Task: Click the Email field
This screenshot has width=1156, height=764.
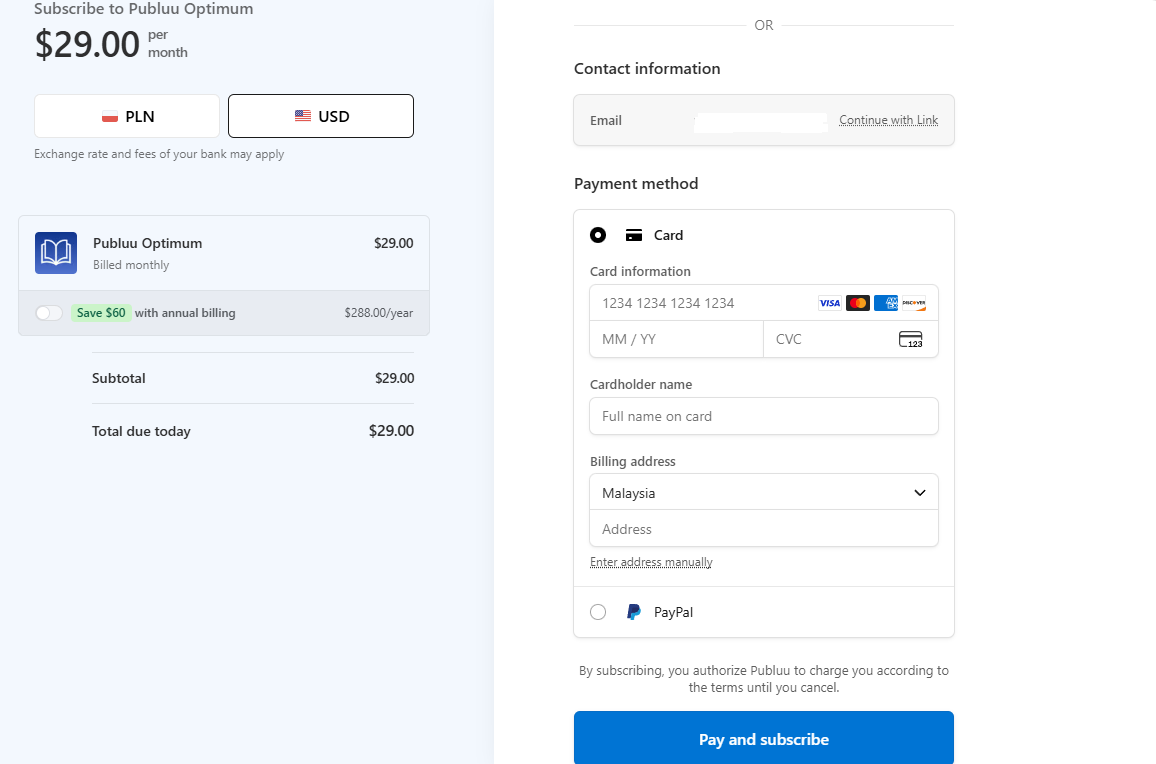Action: [x=764, y=120]
